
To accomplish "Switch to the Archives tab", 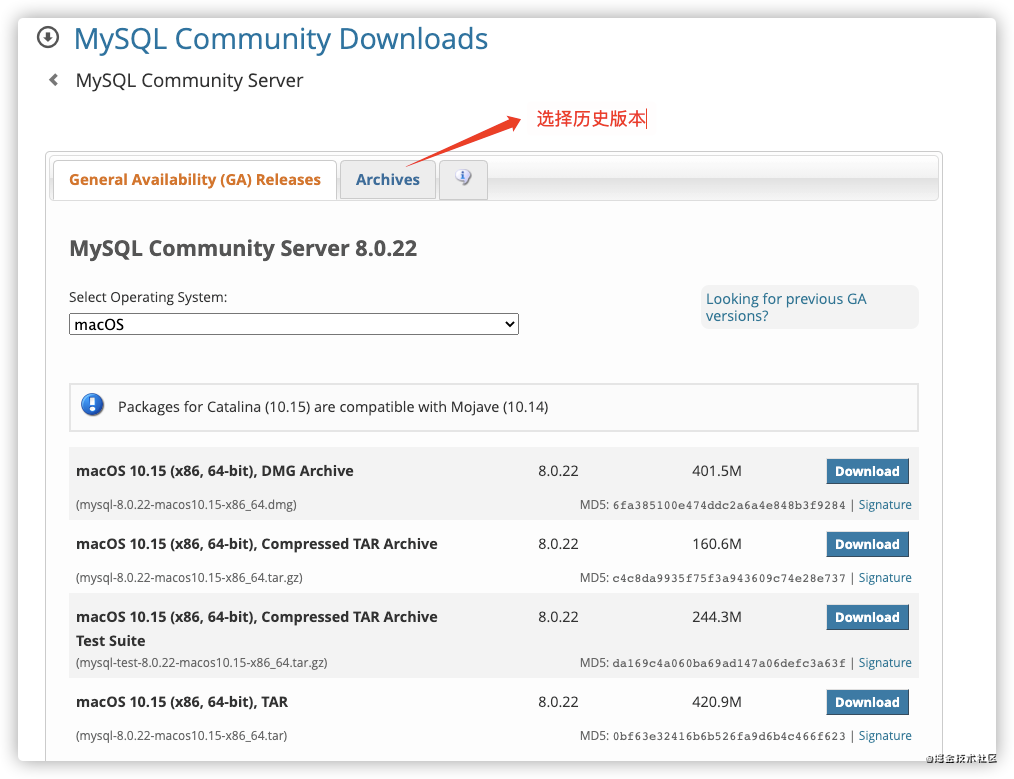I will point(387,179).
